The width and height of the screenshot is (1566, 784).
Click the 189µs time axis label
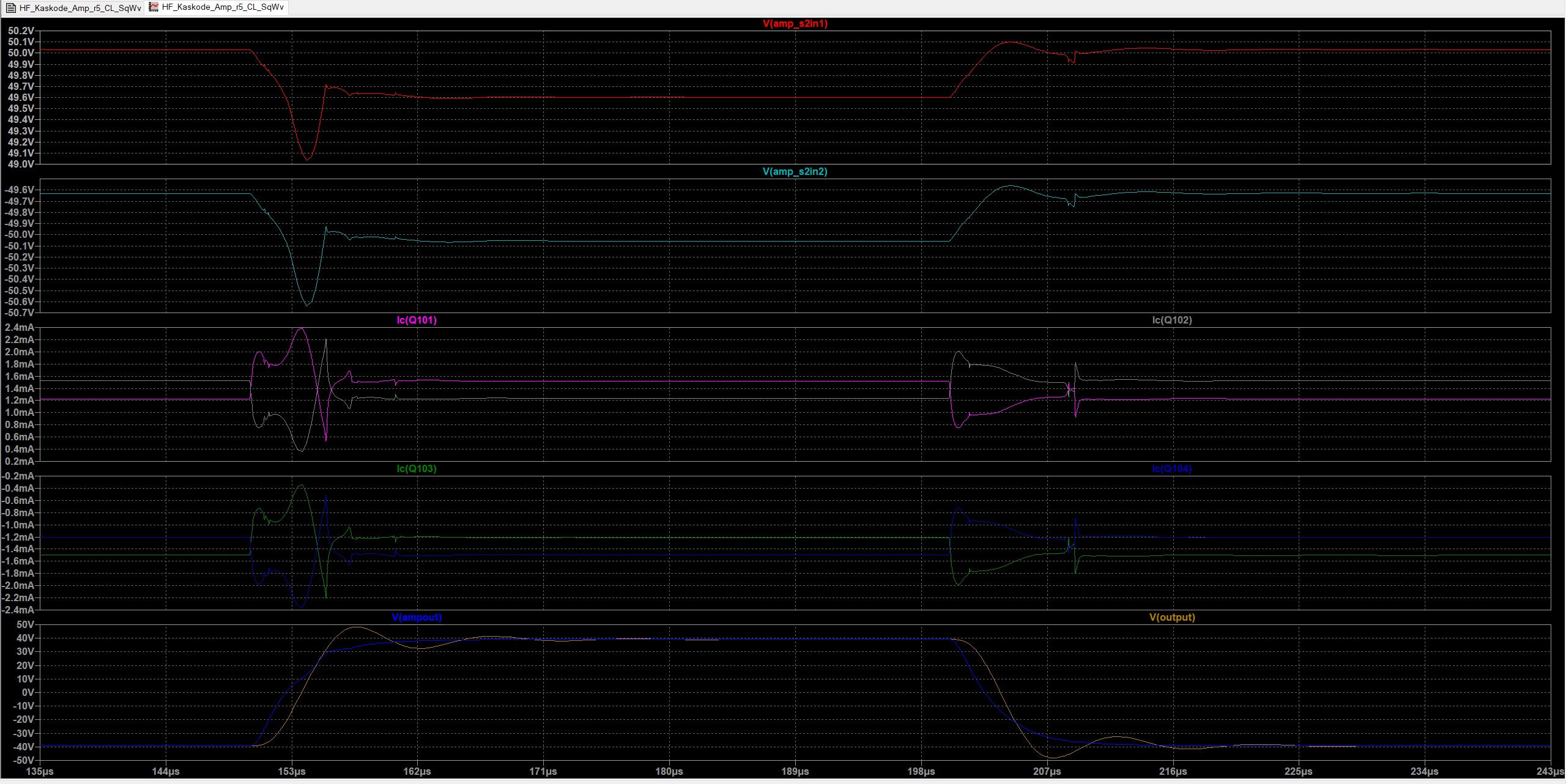click(795, 771)
